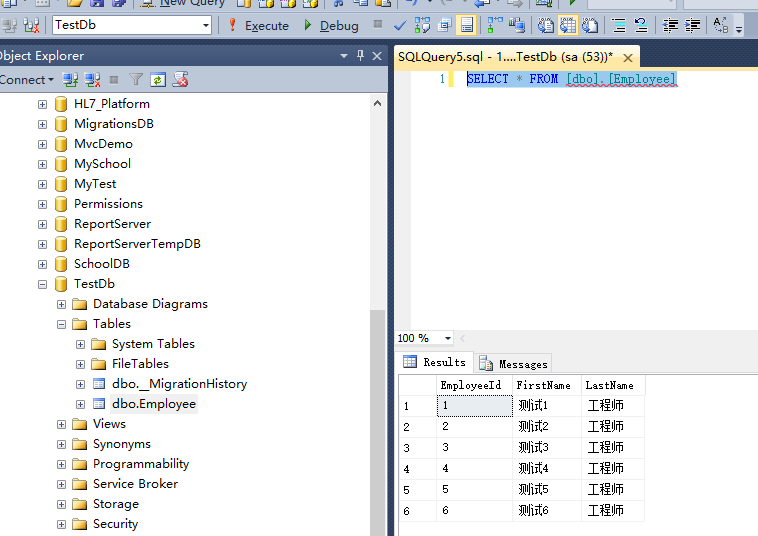This screenshot has height=536, width=758.
Task: Select the Service Broker folder
Action: click(135, 484)
